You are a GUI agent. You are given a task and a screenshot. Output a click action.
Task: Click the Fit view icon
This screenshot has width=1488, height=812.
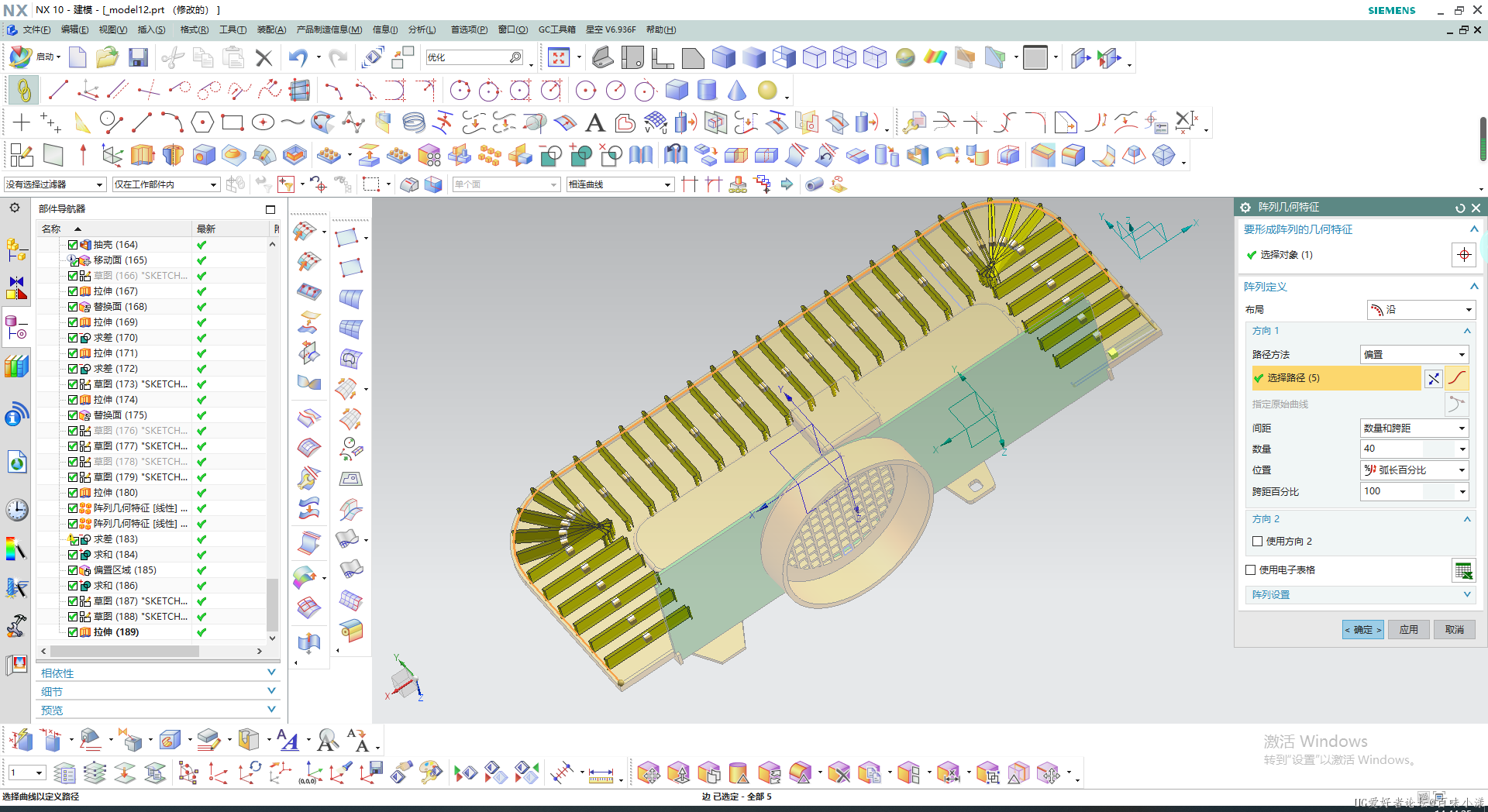pos(558,57)
